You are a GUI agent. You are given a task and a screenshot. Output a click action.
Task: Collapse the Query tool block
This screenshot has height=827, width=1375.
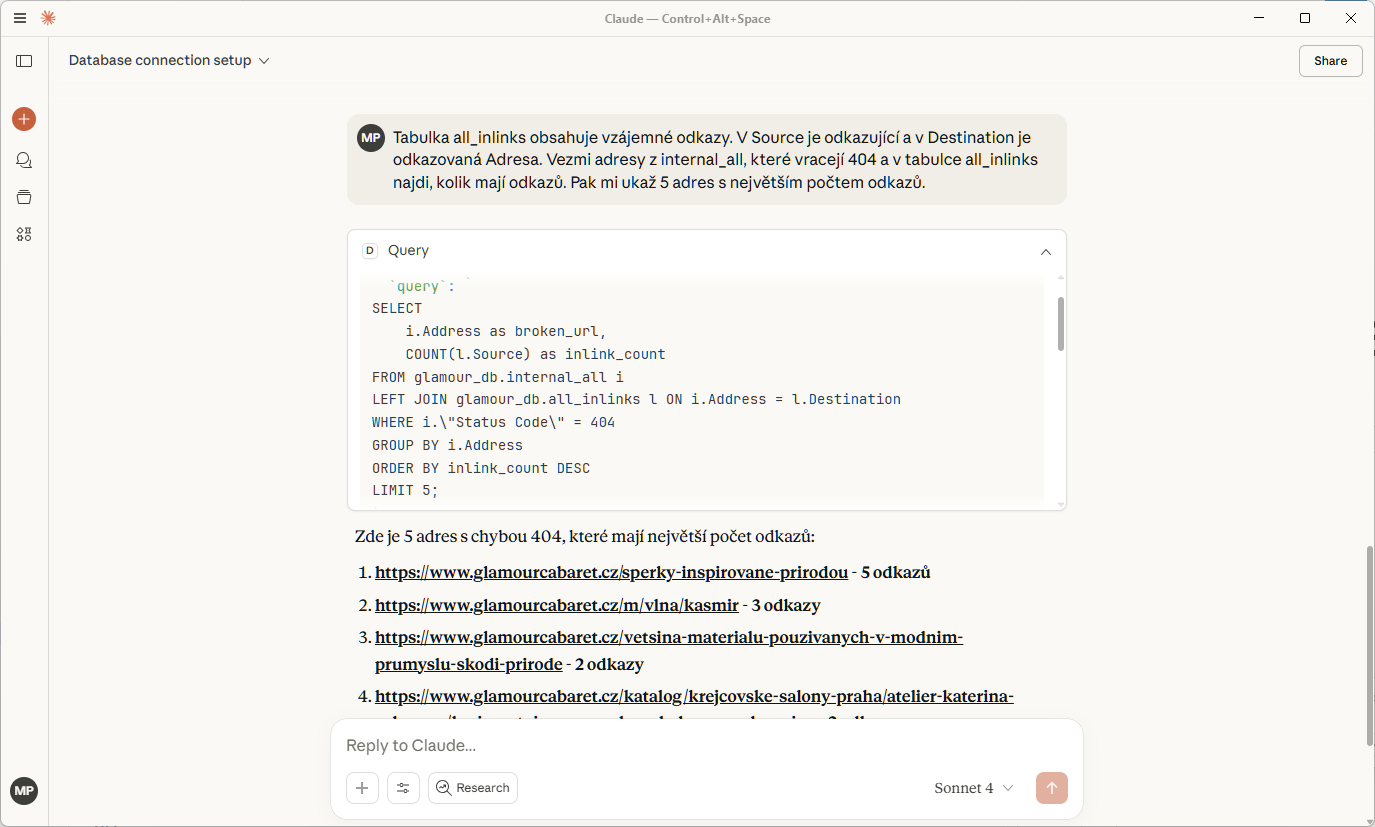pyautogui.click(x=1045, y=251)
